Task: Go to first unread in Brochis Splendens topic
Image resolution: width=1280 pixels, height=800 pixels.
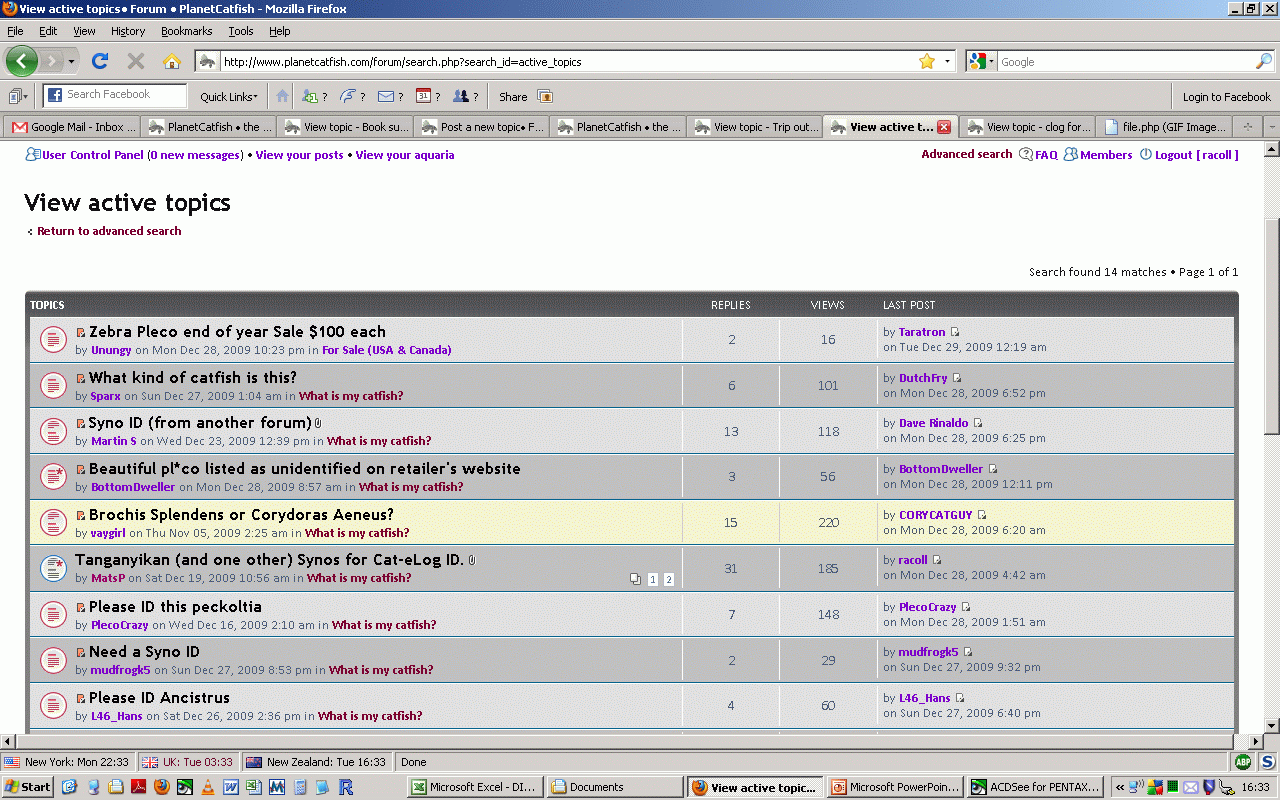Action: (81, 515)
